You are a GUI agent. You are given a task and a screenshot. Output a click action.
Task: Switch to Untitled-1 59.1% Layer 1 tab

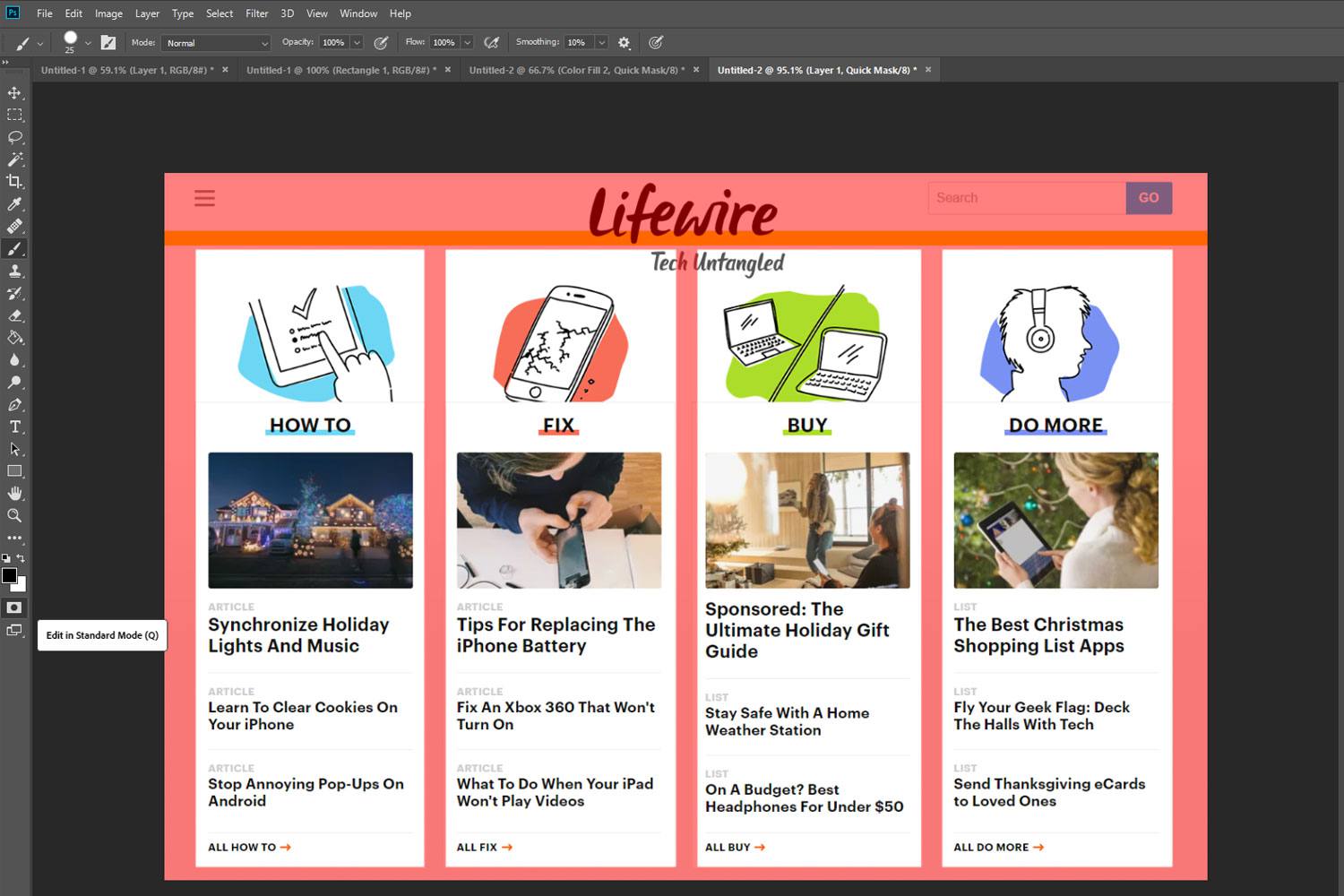tap(127, 70)
